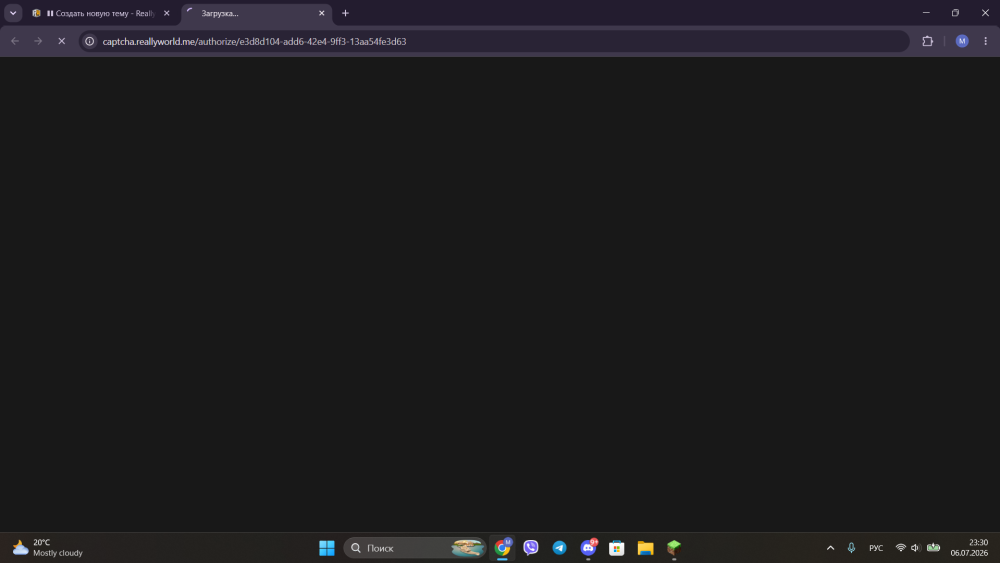Open the Windows Start menu

[x=327, y=548]
